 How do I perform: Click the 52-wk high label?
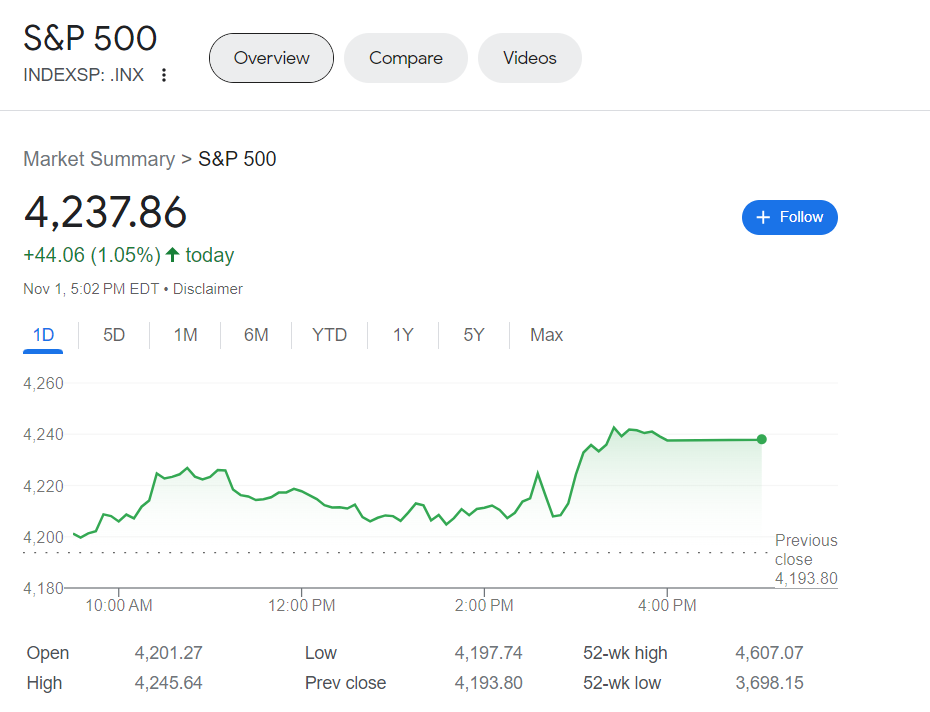pos(625,653)
